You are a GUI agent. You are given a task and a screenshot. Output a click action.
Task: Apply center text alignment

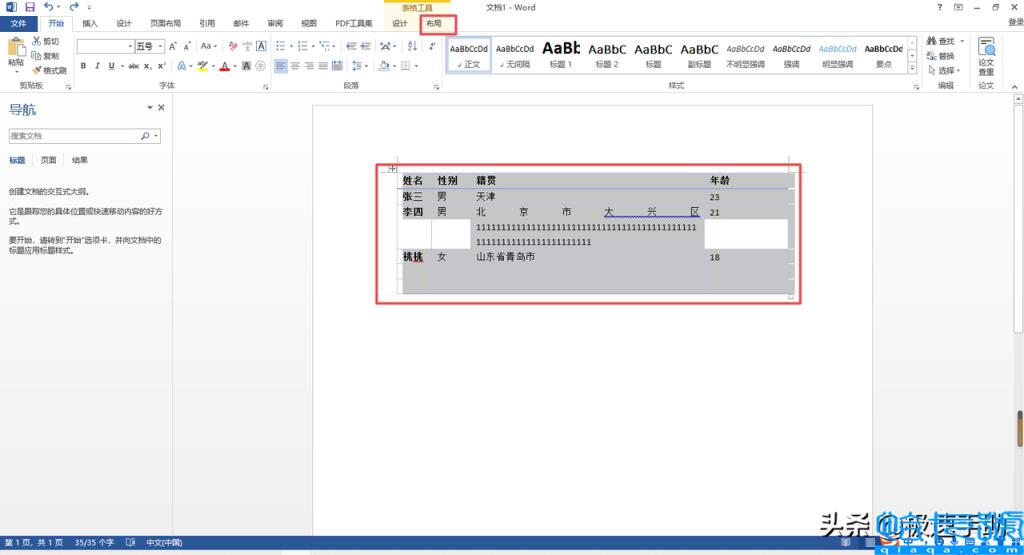pos(295,66)
